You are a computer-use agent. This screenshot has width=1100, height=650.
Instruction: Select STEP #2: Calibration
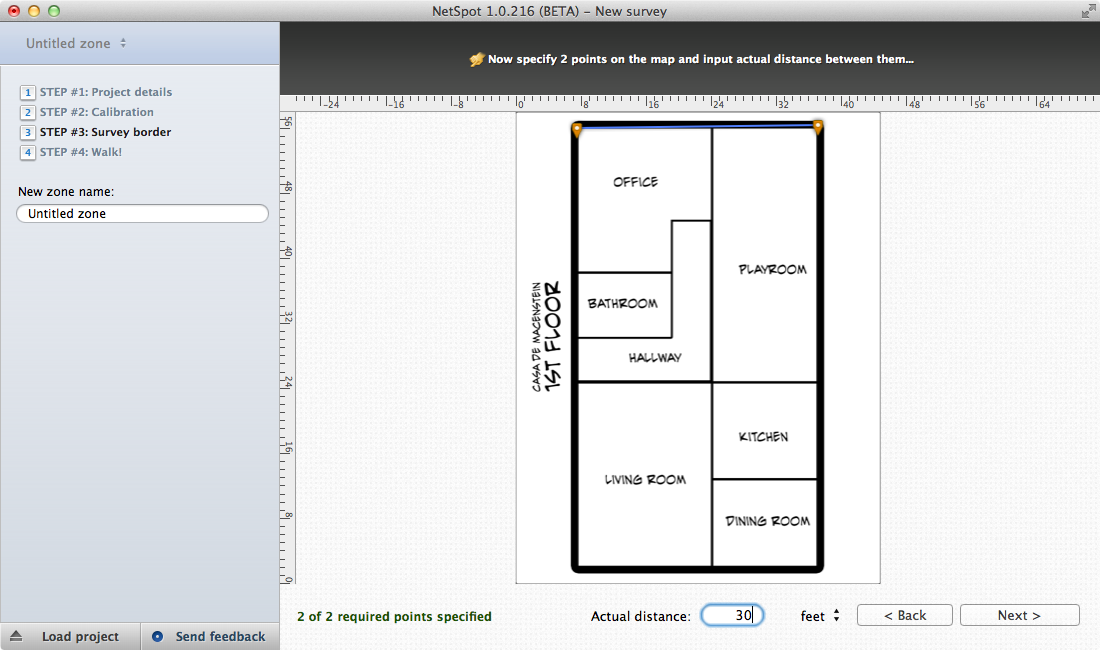pos(97,112)
